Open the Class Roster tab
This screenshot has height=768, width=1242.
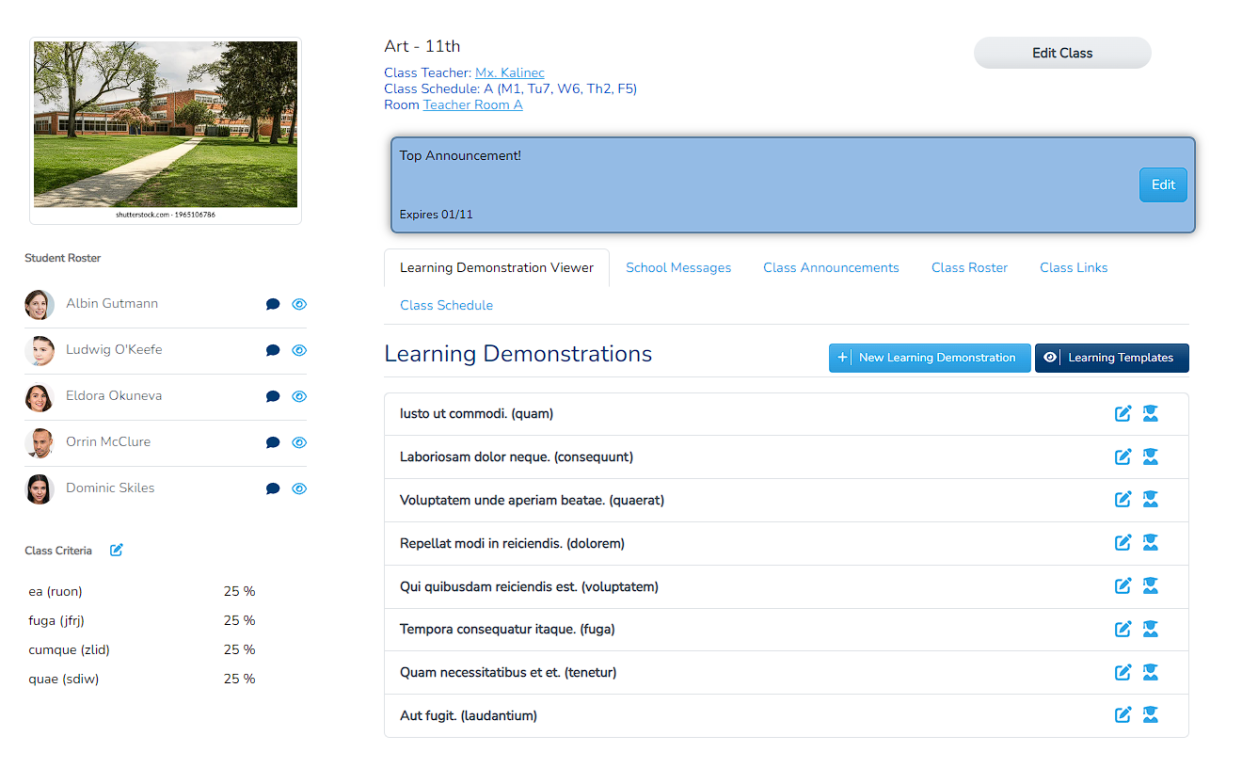(969, 268)
